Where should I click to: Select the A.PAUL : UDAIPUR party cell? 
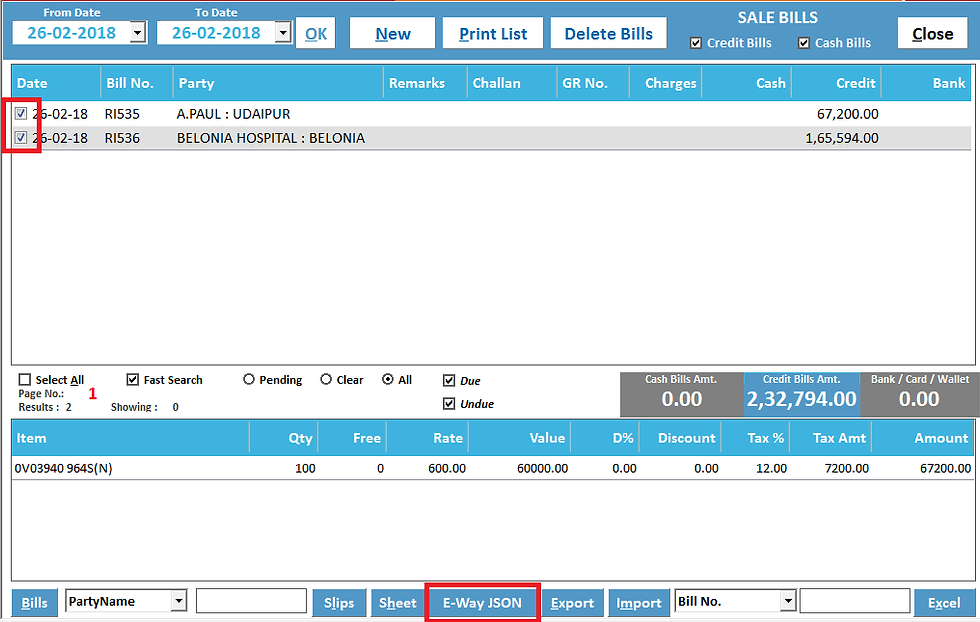[x=233, y=114]
